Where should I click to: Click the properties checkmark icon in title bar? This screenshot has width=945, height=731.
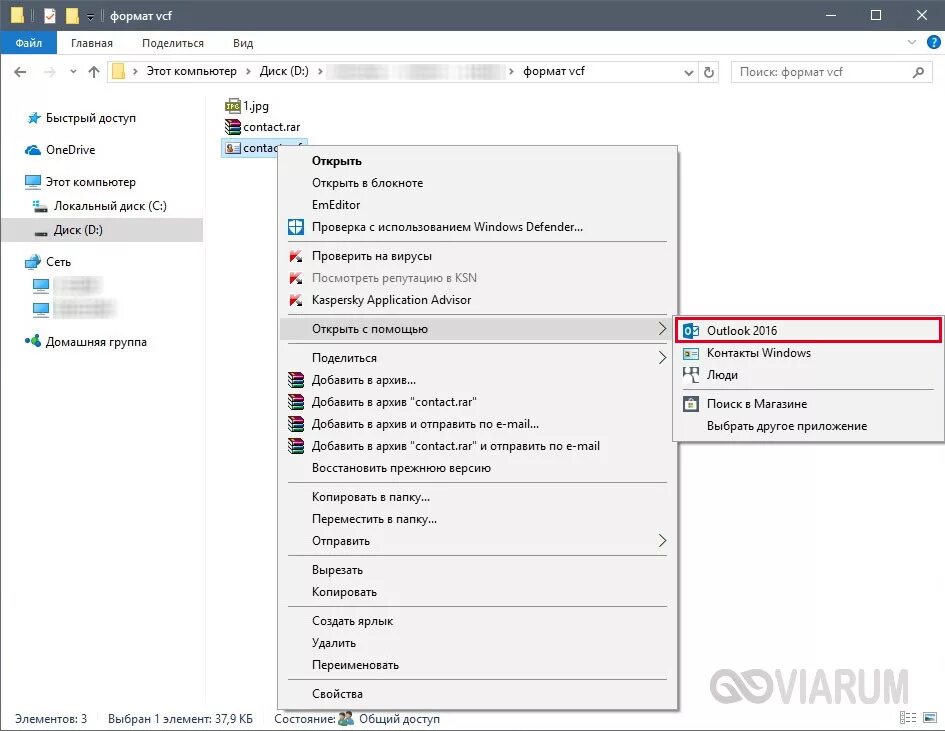point(50,16)
